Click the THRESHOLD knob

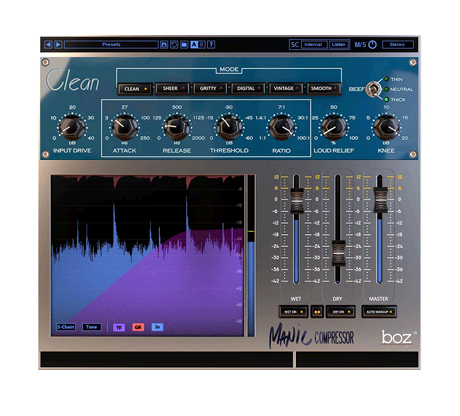229,127
